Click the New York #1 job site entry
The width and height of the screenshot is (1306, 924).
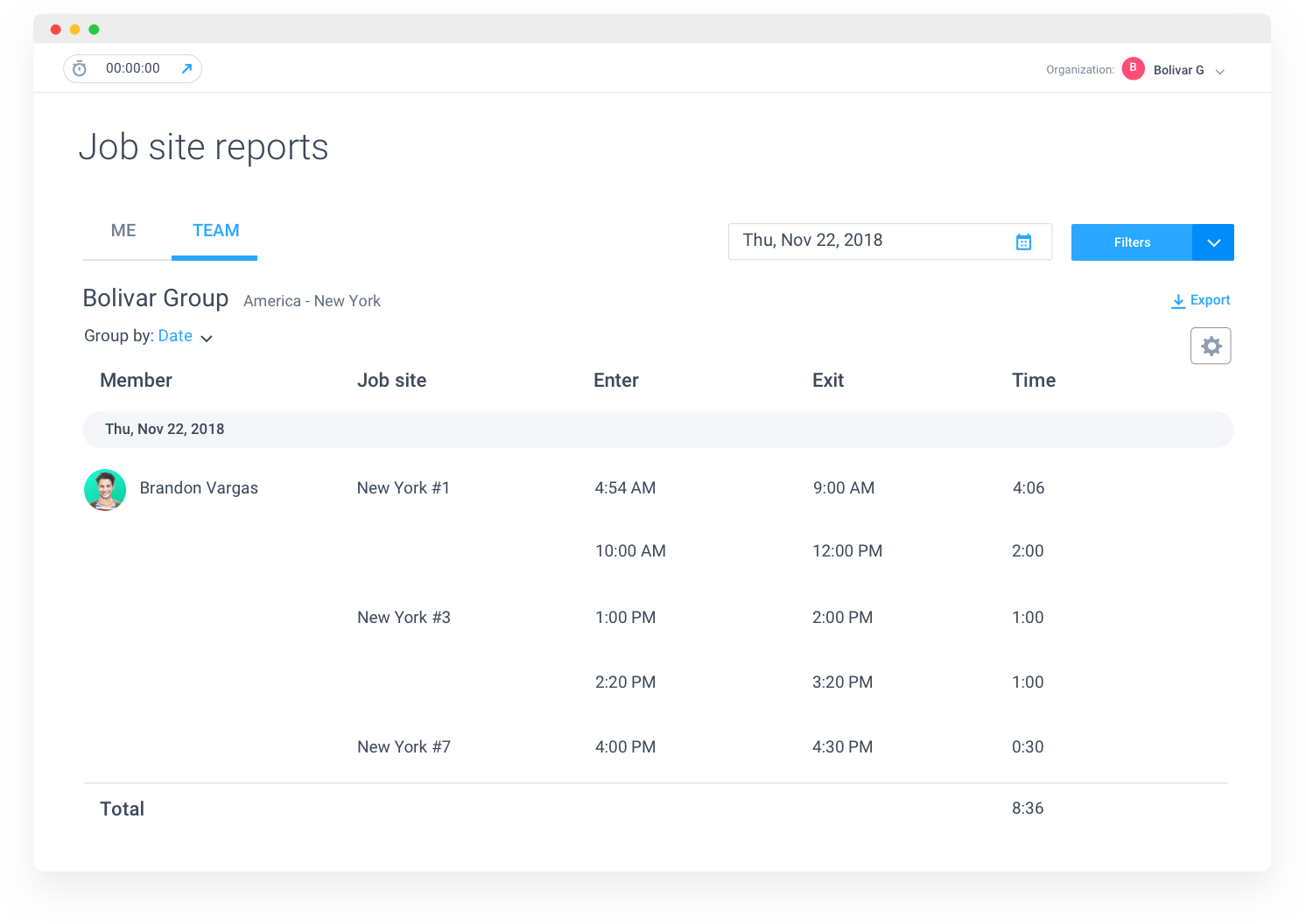click(404, 487)
